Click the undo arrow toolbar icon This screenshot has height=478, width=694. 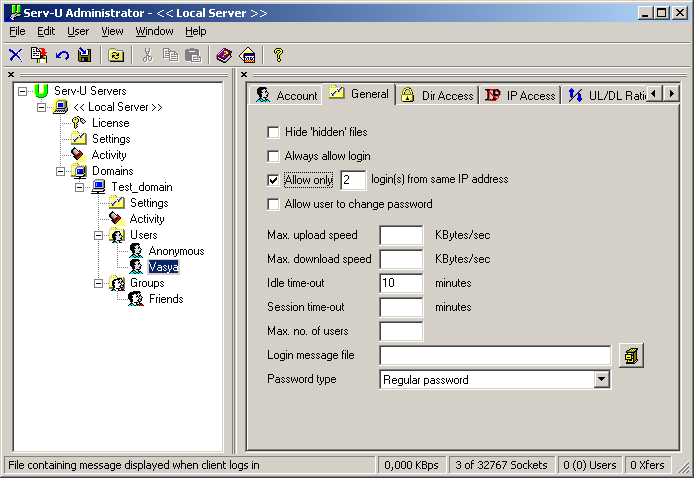click(x=62, y=55)
